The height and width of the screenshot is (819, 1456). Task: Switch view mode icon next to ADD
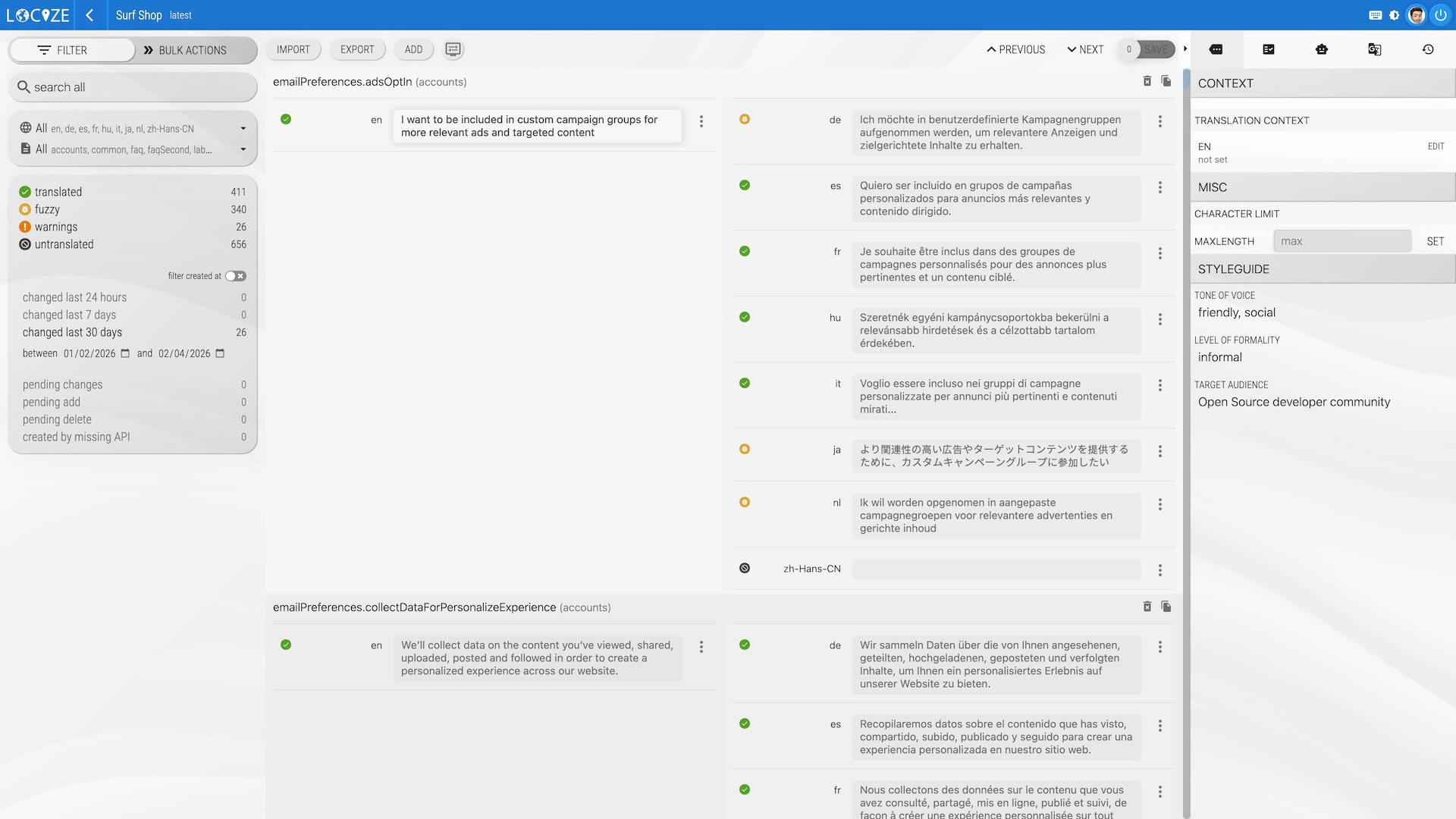click(x=453, y=49)
